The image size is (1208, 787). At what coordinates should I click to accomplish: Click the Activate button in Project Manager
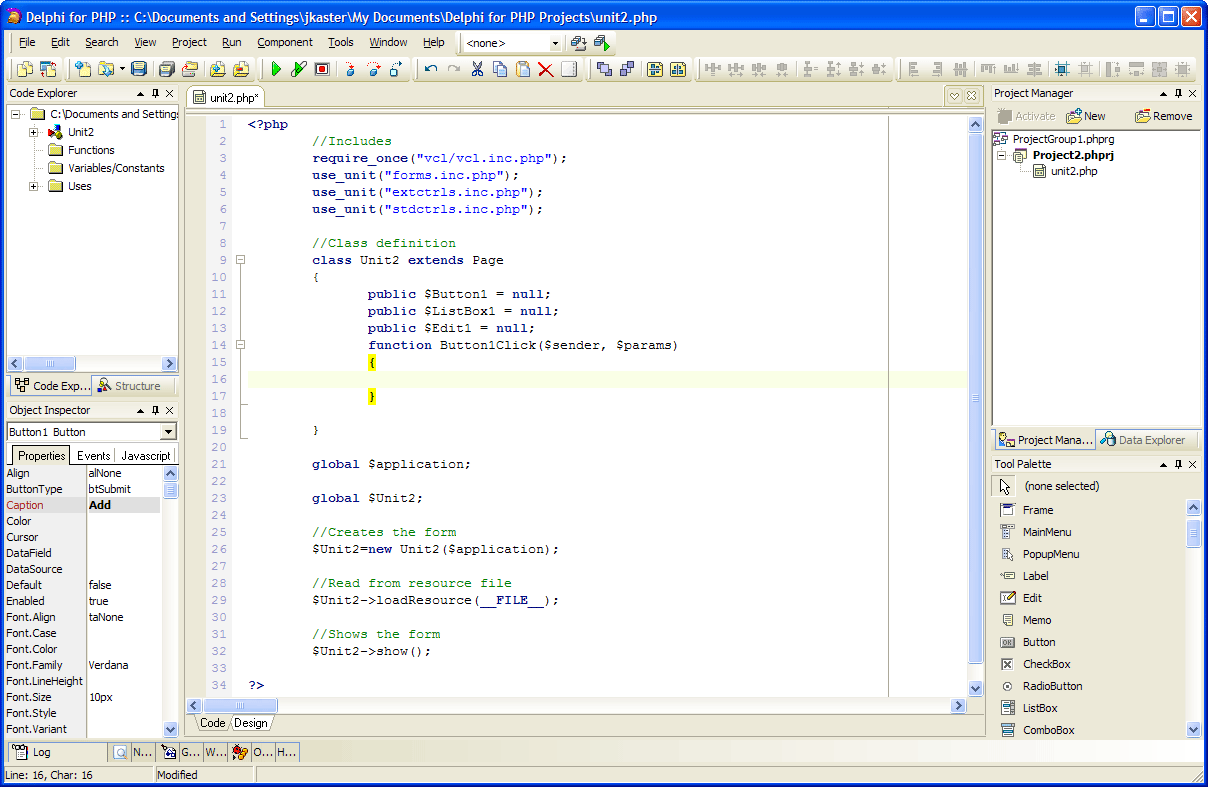1026,116
